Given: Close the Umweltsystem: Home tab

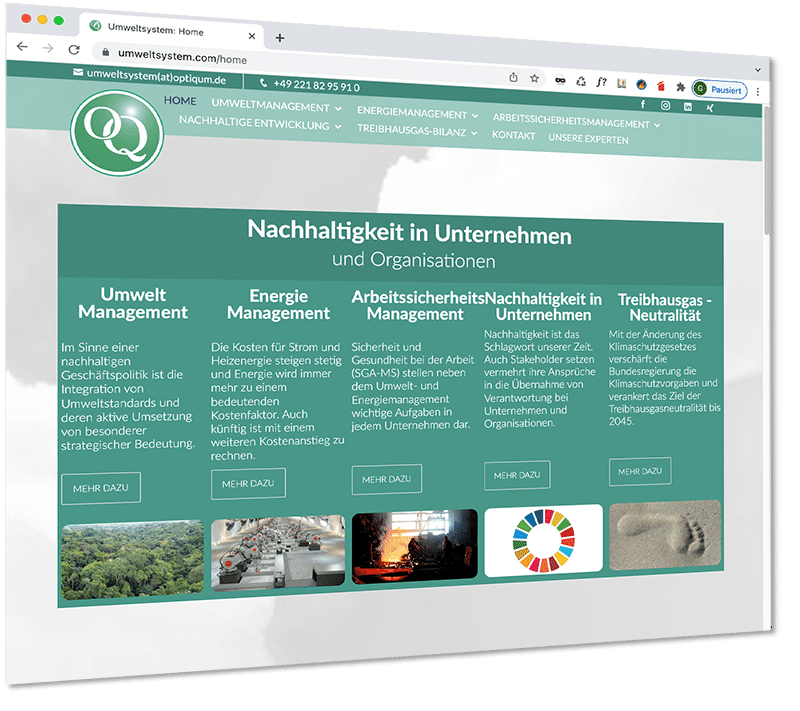Looking at the screenshot, I should (x=252, y=36).
